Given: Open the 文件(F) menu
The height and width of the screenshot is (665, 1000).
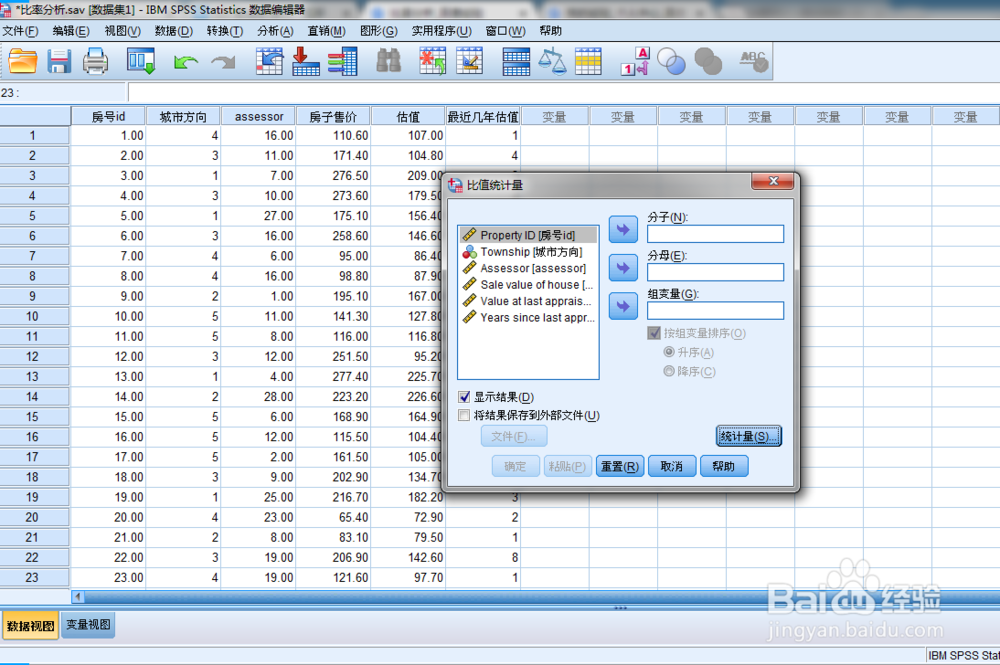Looking at the screenshot, I should point(20,31).
